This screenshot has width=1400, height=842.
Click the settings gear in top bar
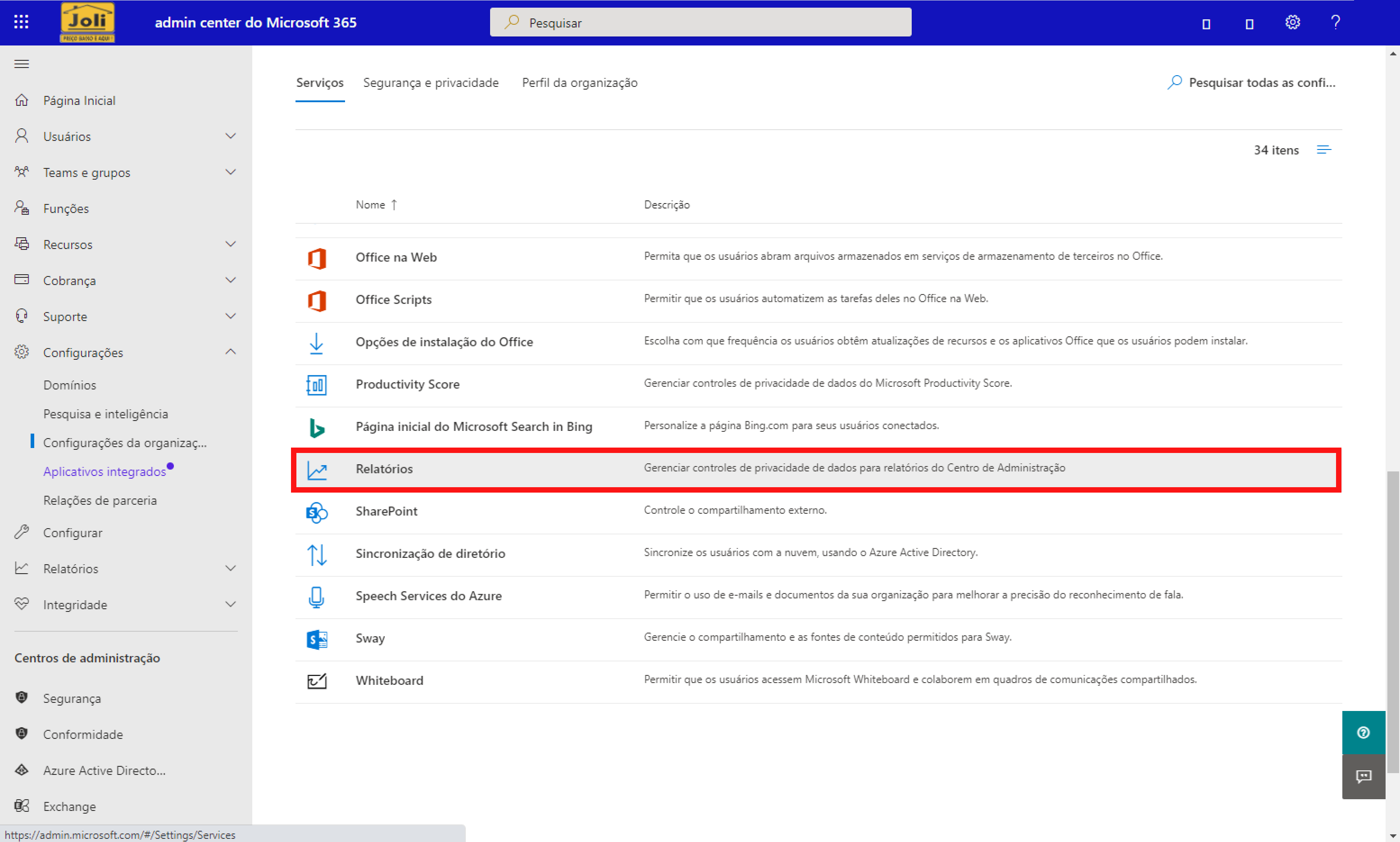tap(1292, 23)
